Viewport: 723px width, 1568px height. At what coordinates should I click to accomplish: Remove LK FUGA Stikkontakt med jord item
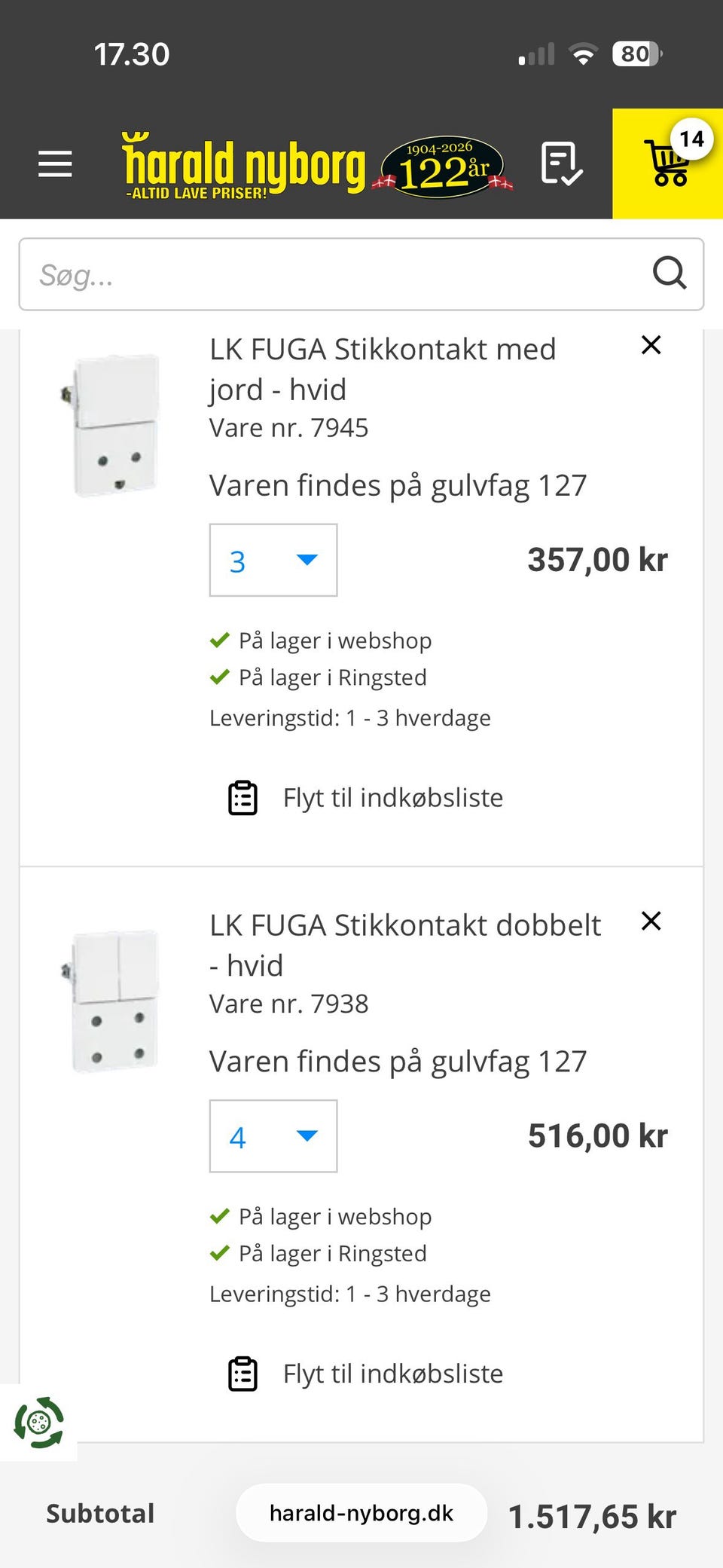tap(651, 345)
